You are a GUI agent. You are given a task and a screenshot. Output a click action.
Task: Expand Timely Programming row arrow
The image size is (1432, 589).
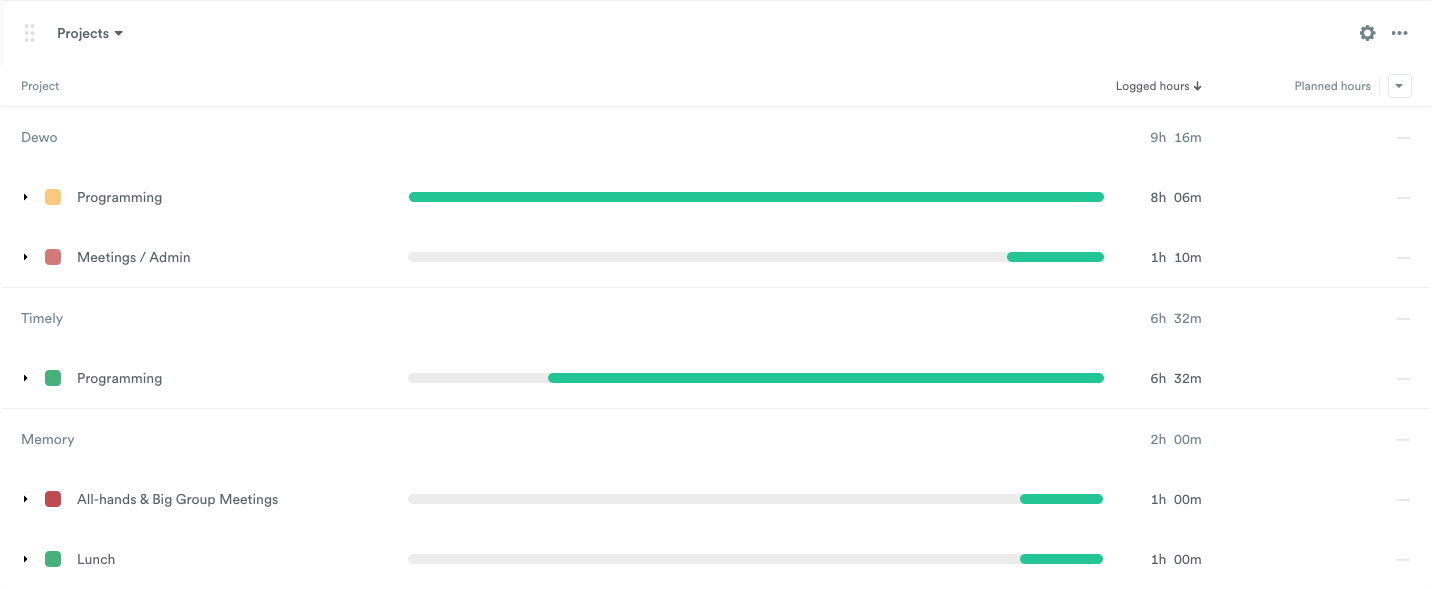tap(26, 378)
